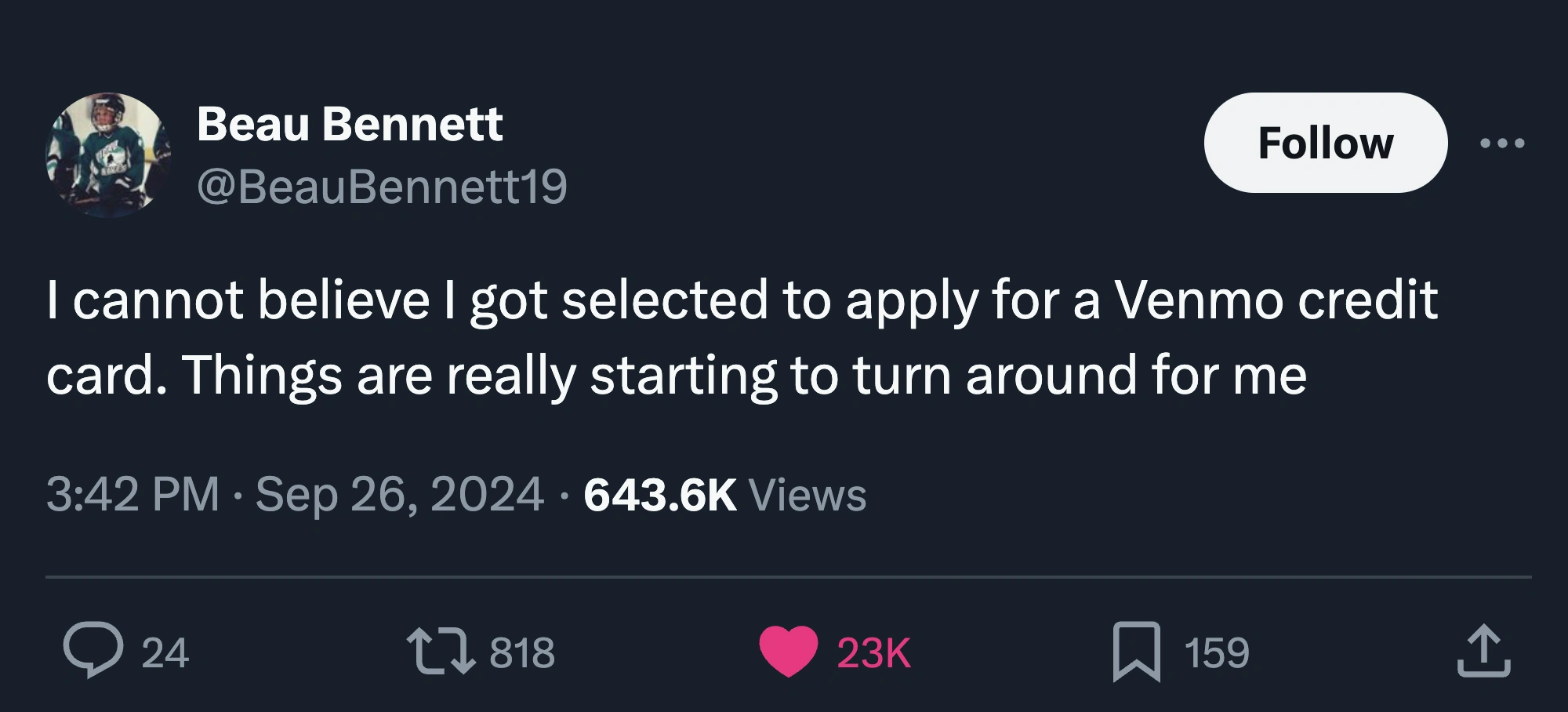This screenshot has height=712, width=1568.
Task: Click the 23K likes count
Action: pyautogui.click(x=873, y=652)
